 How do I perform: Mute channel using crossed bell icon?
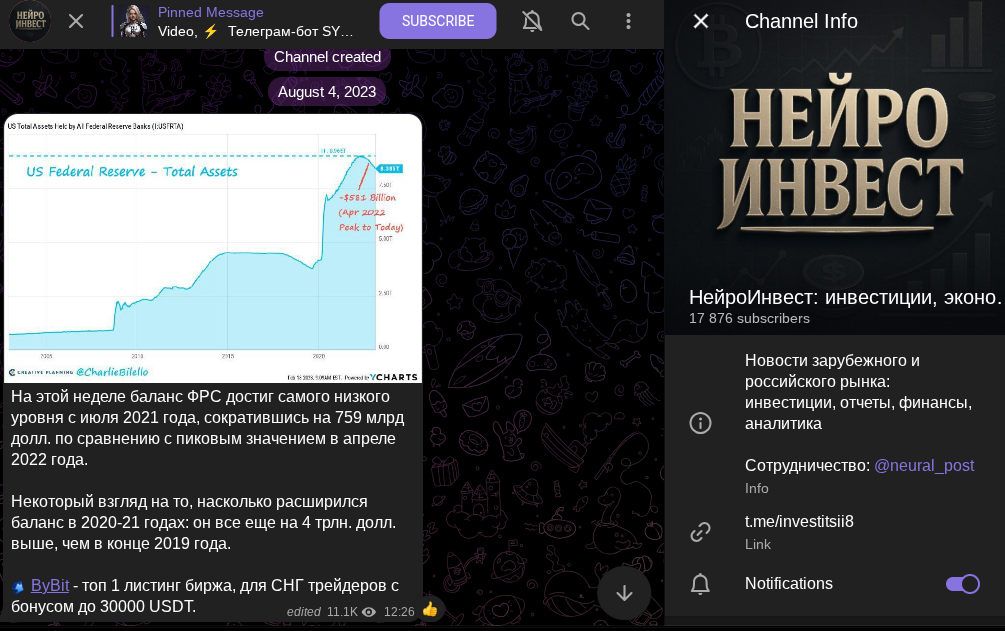click(x=532, y=21)
